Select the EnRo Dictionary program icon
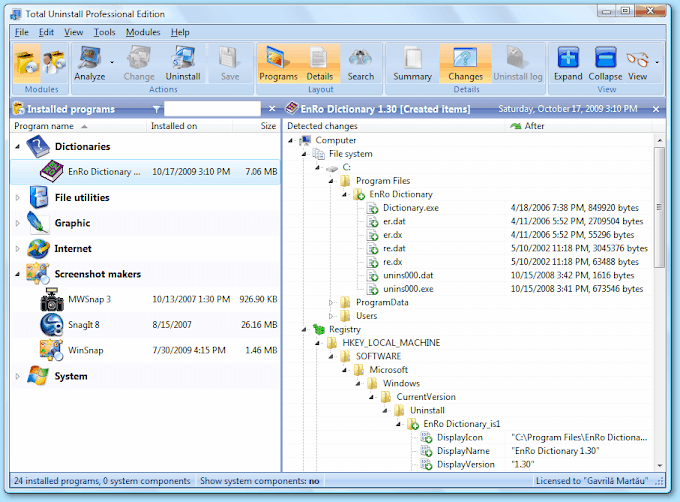The height and width of the screenshot is (502, 680). click(52, 172)
